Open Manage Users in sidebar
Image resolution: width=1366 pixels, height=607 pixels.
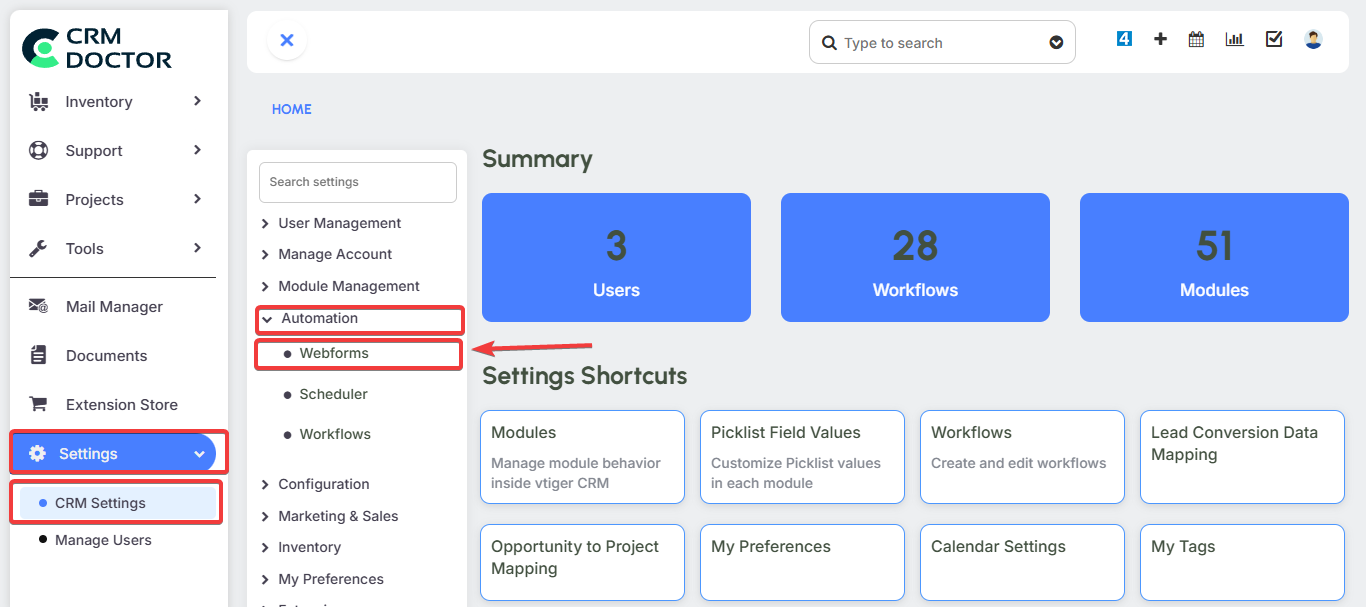pos(103,540)
